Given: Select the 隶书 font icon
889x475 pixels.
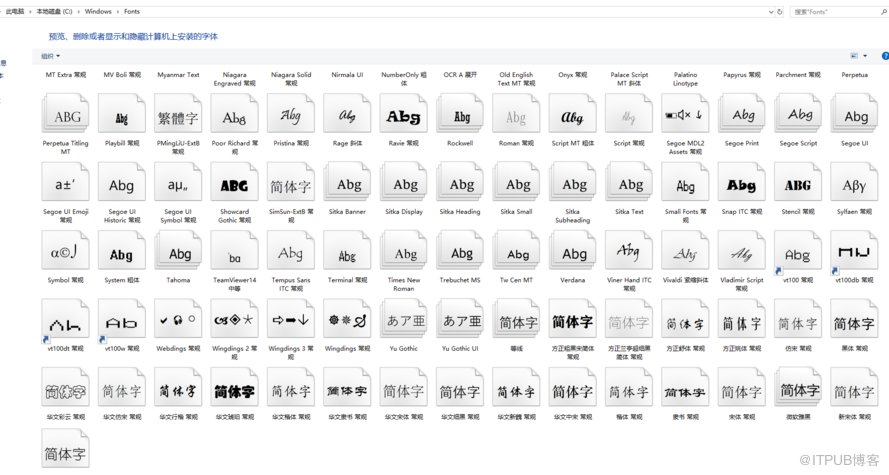Looking at the screenshot, I should (x=685, y=389).
